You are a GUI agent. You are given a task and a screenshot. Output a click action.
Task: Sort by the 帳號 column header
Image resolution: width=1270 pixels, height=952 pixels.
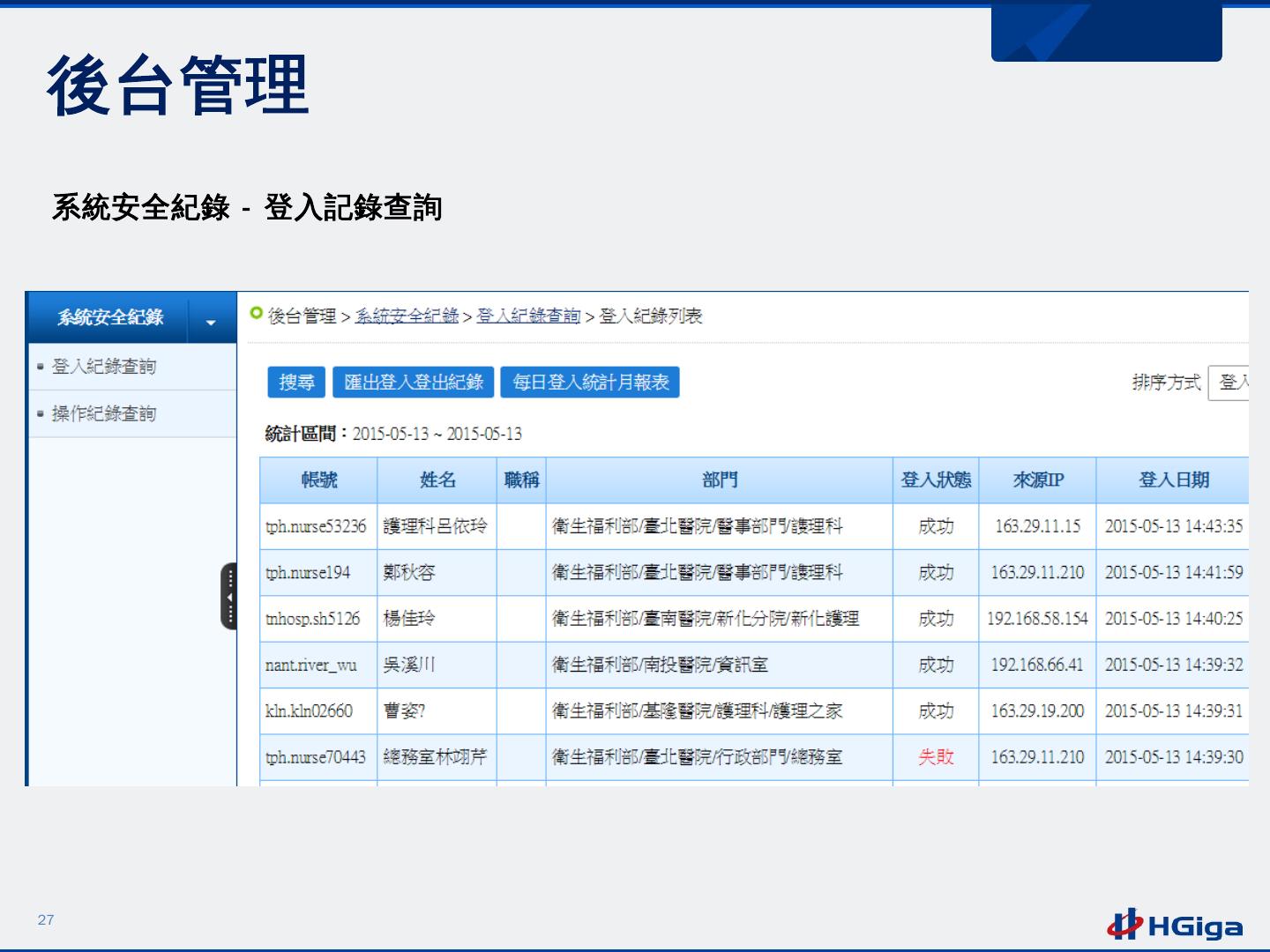(x=318, y=480)
